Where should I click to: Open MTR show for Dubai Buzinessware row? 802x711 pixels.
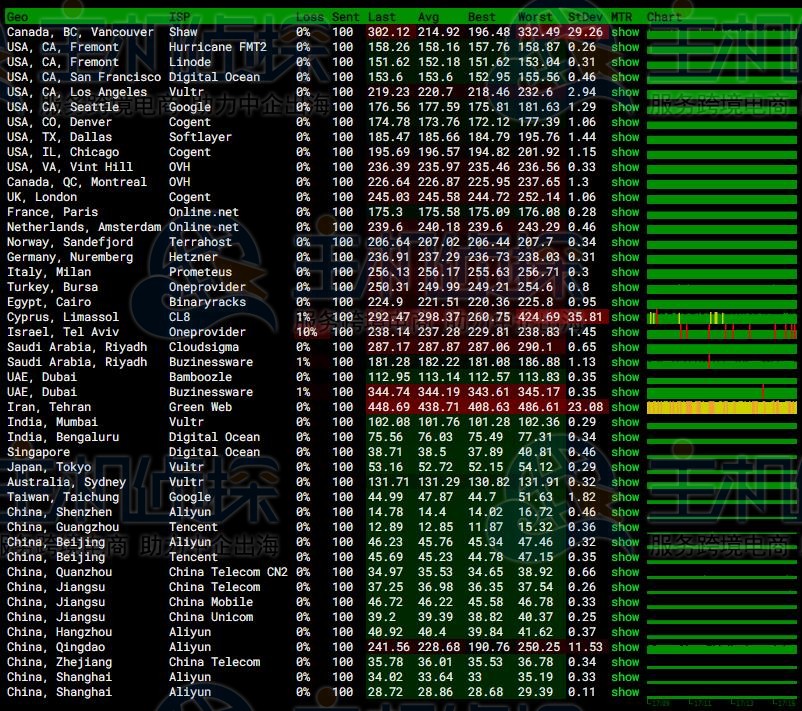coord(625,392)
